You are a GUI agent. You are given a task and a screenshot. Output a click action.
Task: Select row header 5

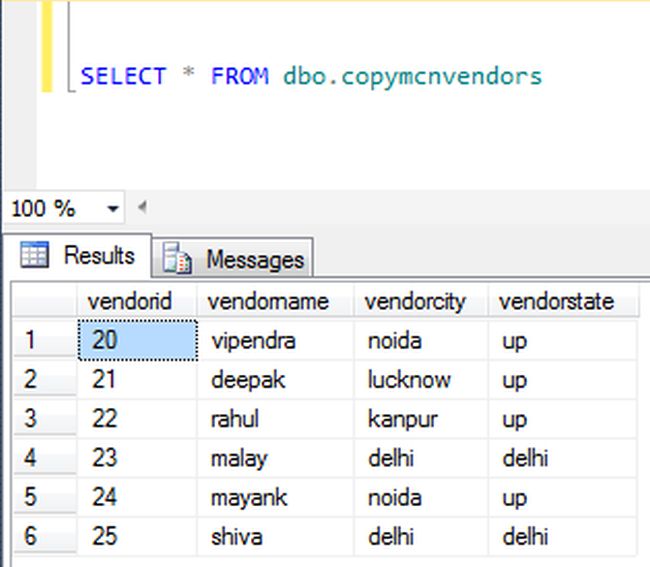point(45,497)
